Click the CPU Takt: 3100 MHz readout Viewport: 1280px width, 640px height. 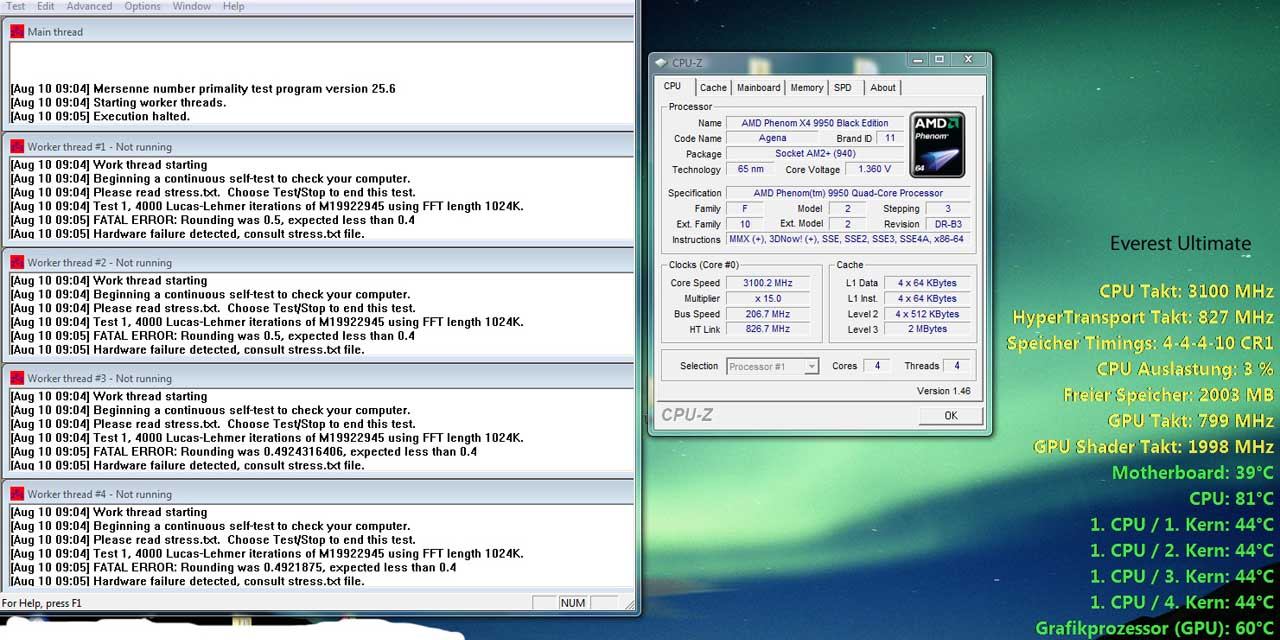point(1186,291)
